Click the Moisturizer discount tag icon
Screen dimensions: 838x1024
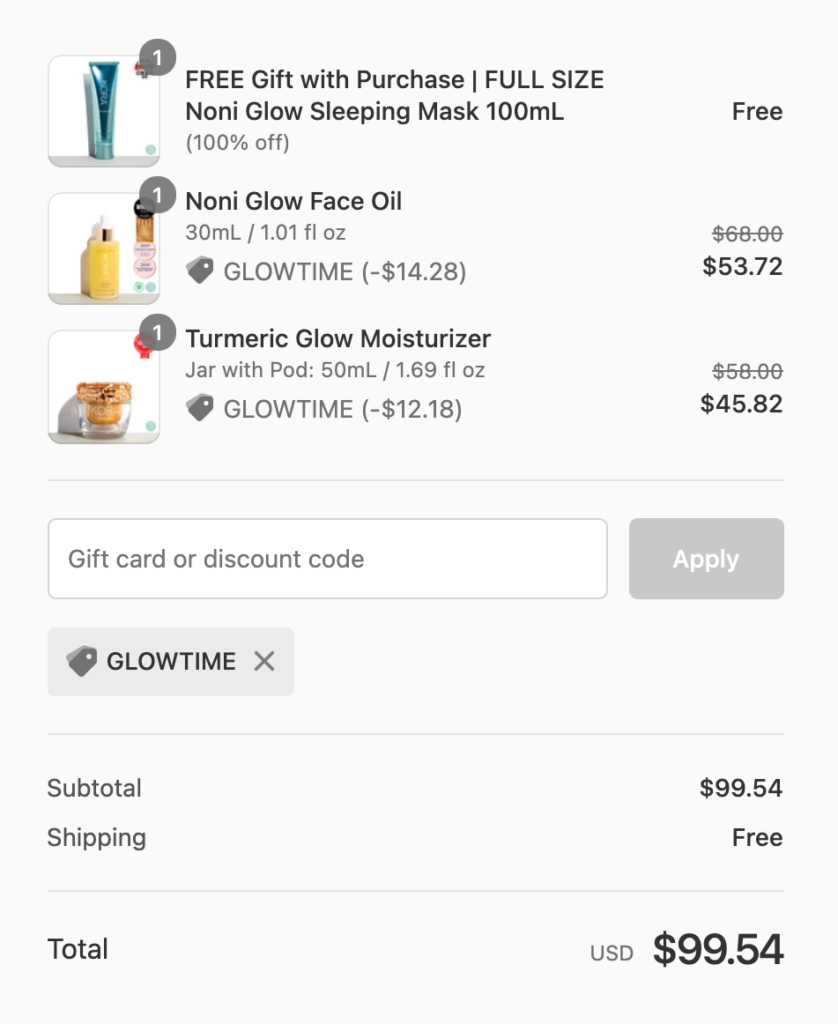click(200, 408)
